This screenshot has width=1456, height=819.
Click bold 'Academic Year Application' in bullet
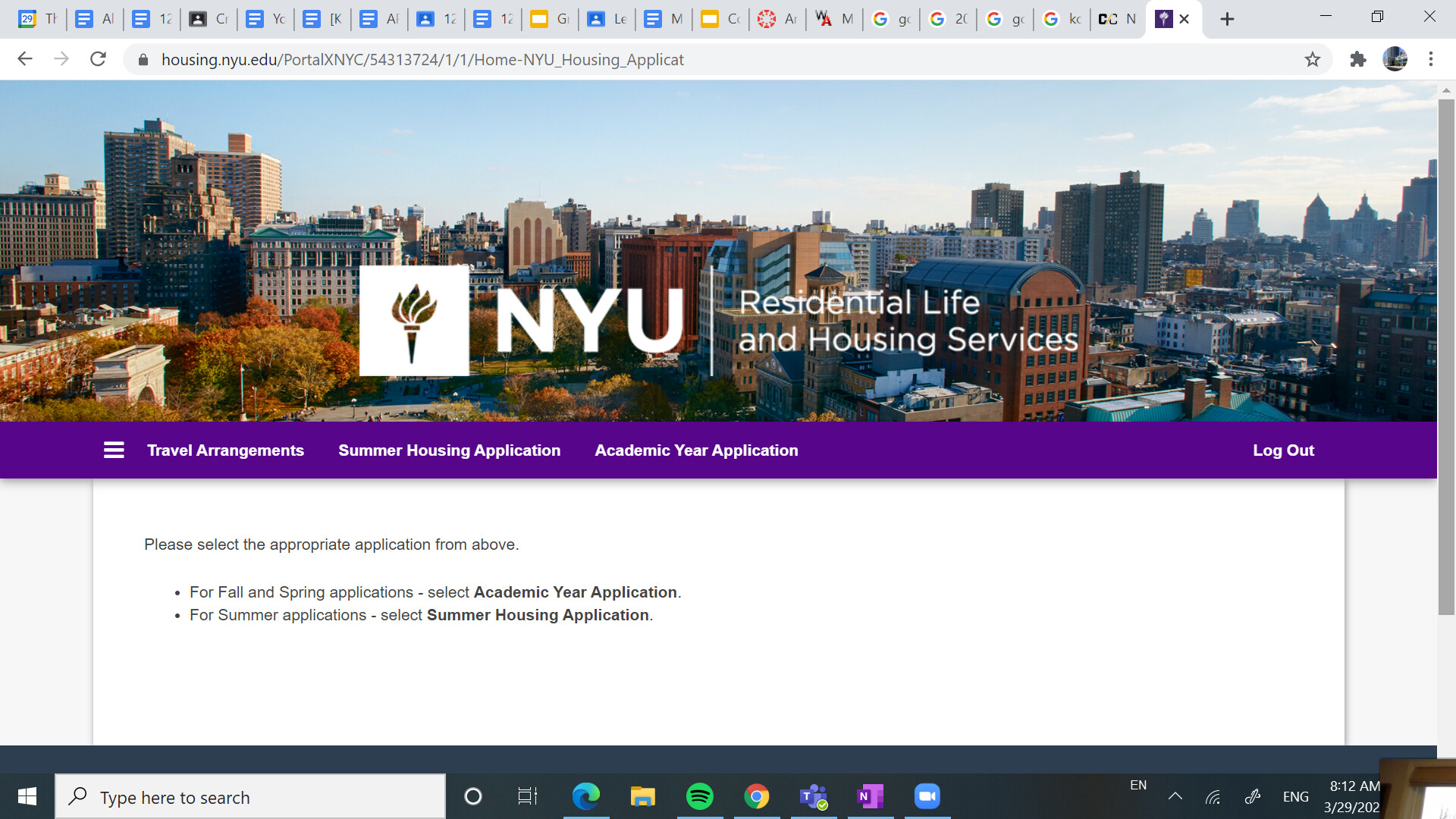click(575, 592)
